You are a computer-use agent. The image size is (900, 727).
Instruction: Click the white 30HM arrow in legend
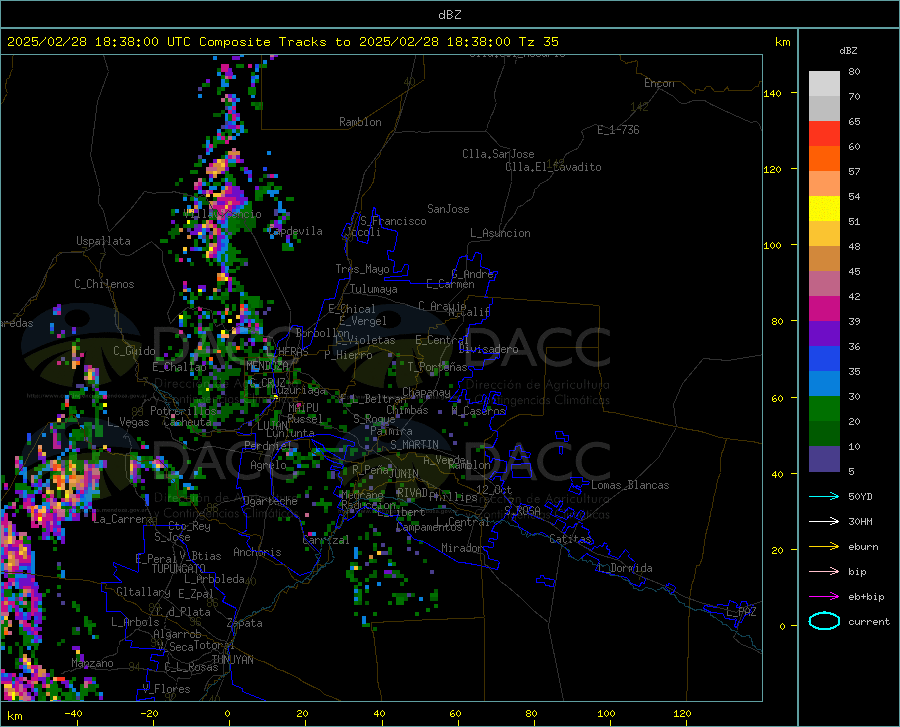(x=824, y=522)
